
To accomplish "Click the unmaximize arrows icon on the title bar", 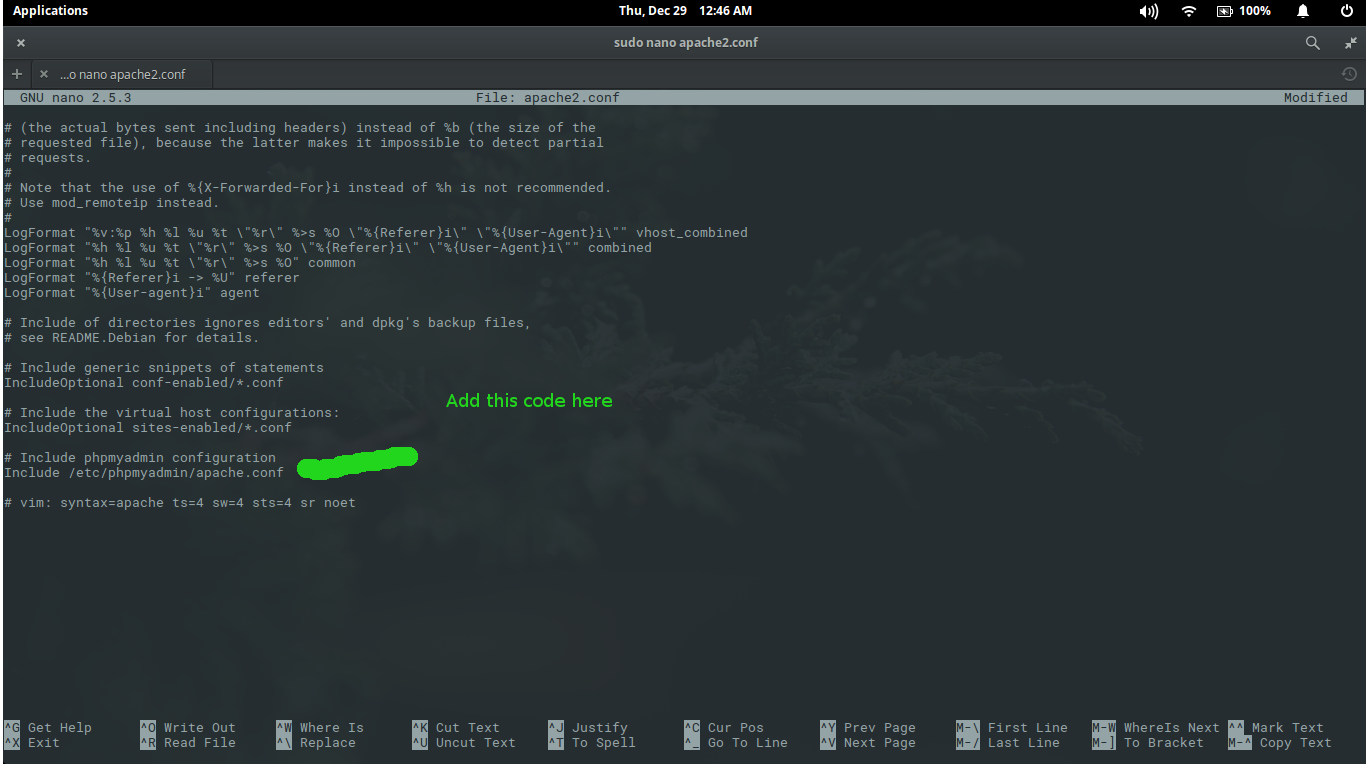I will click(1350, 42).
